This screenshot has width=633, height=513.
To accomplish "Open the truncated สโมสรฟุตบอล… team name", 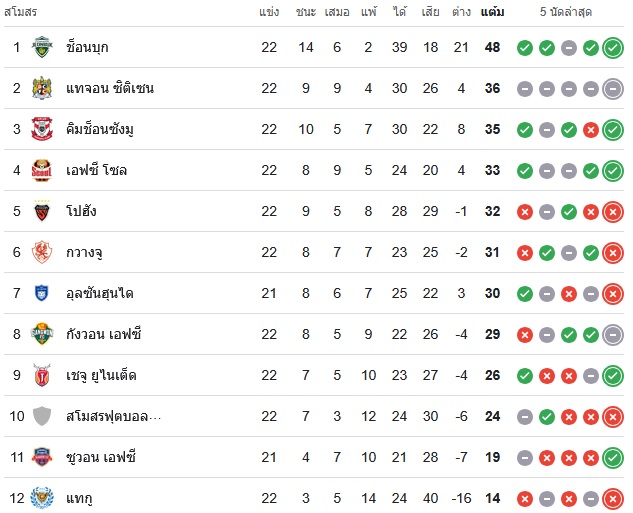I will 114,416.
